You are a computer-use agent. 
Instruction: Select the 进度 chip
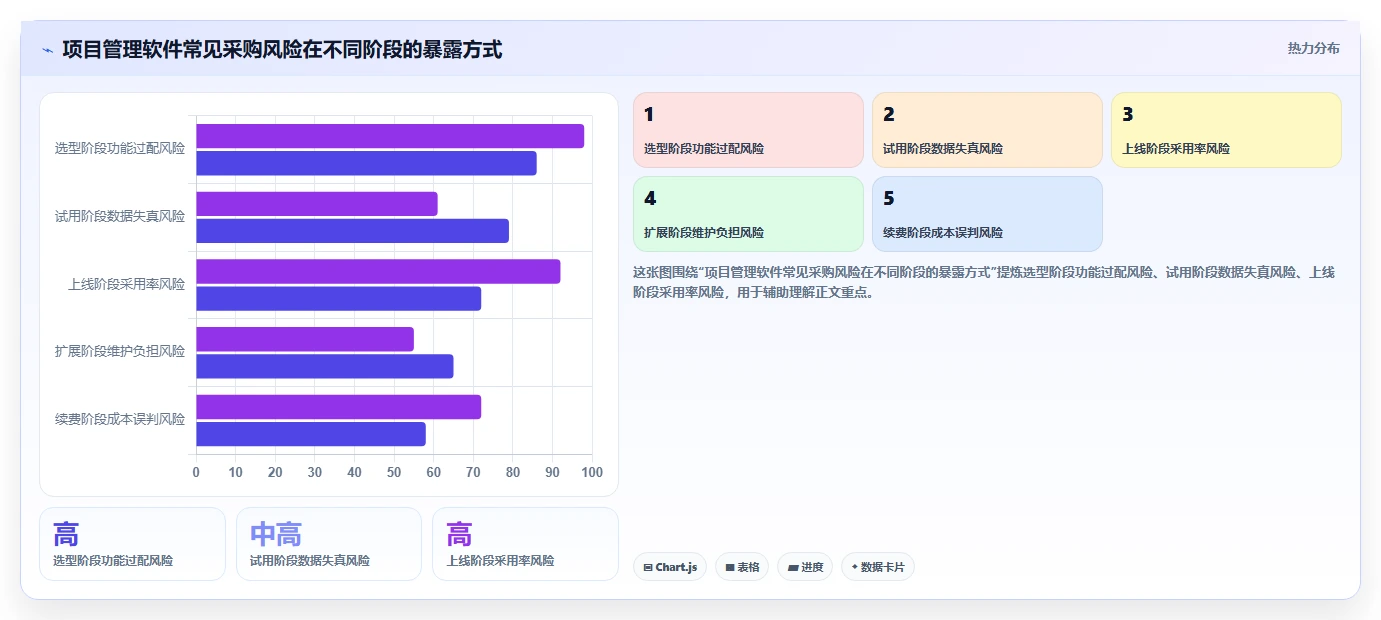pos(805,567)
